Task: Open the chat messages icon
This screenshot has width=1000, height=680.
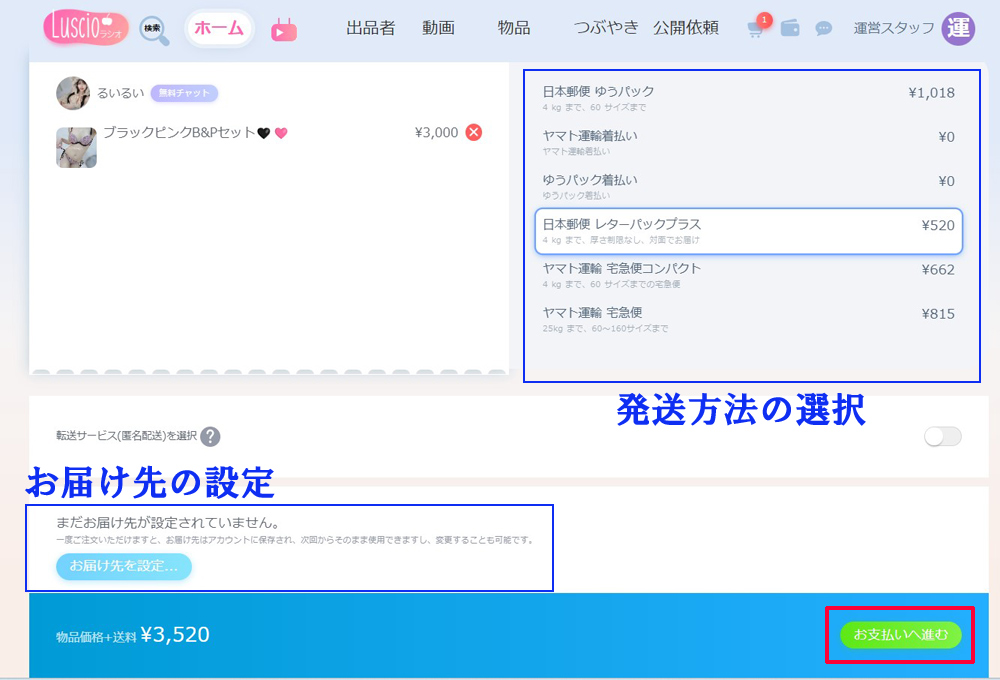Action: 824,29
